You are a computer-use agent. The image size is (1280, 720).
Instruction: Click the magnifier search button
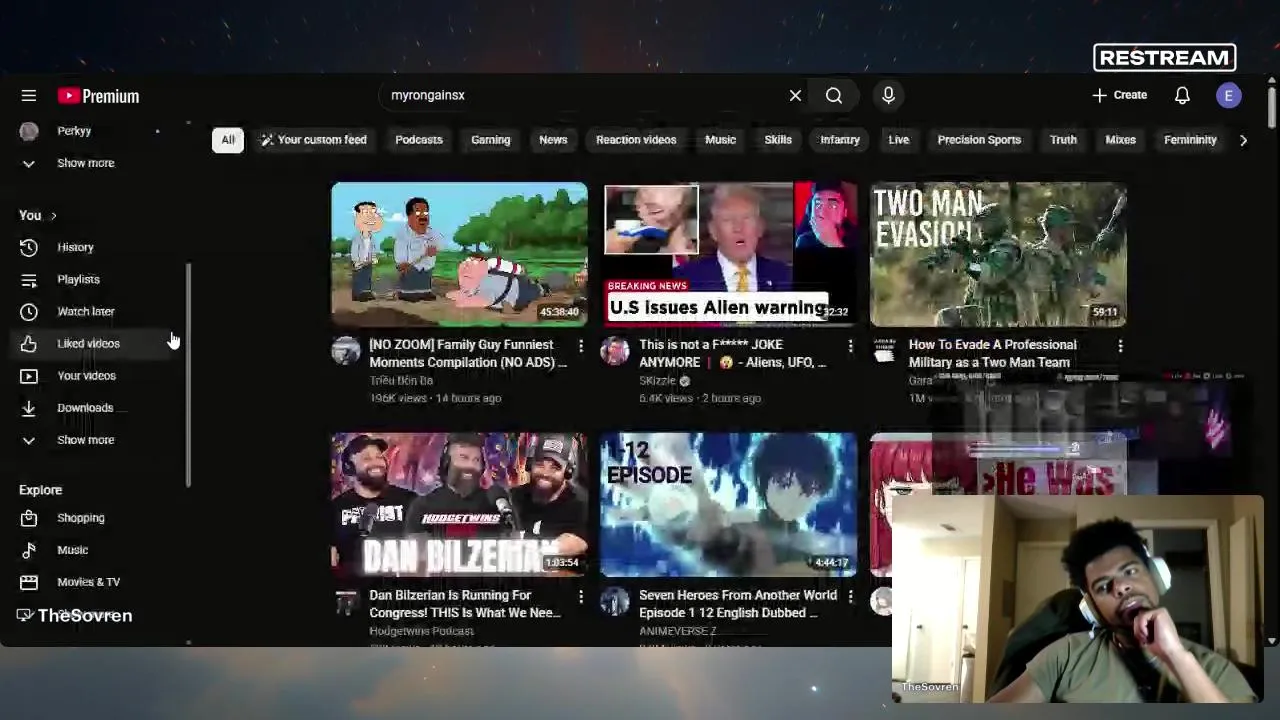coord(834,95)
